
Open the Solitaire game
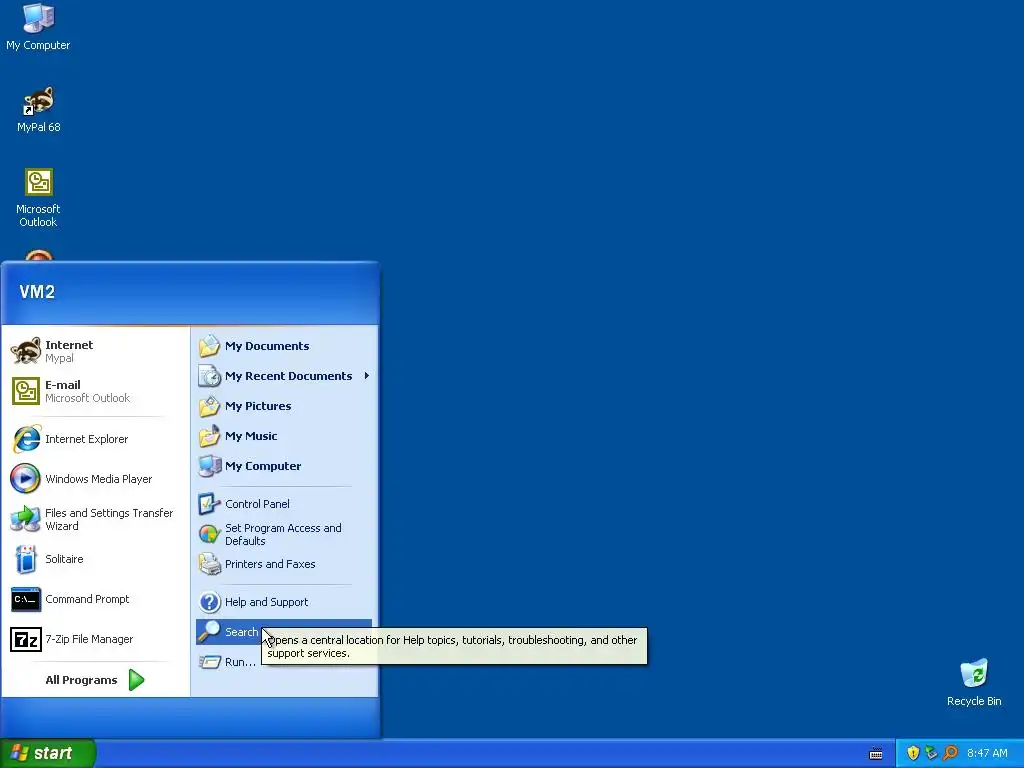click(x=95, y=559)
